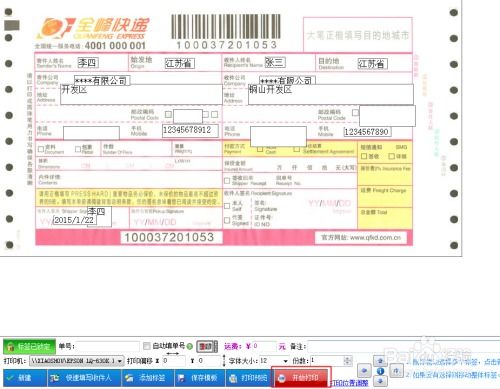Click the empty recipient postal code label box
This screenshot has height=389, width=500.
click(387, 116)
